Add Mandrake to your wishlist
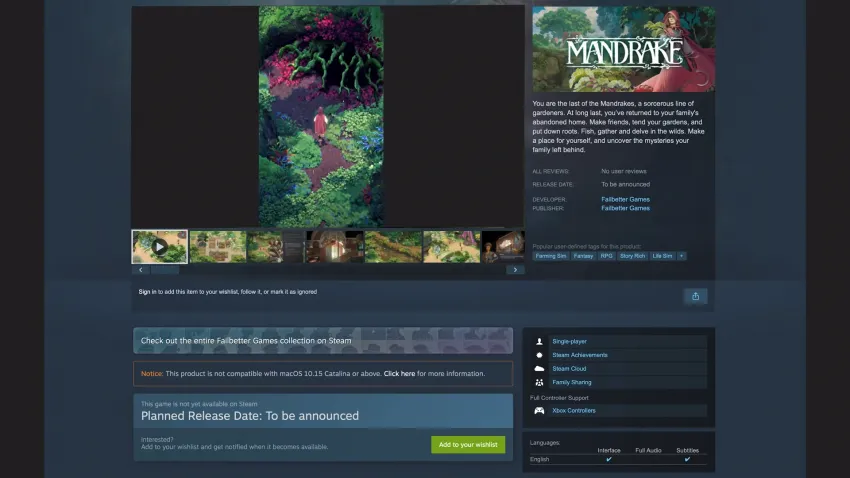 point(468,444)
